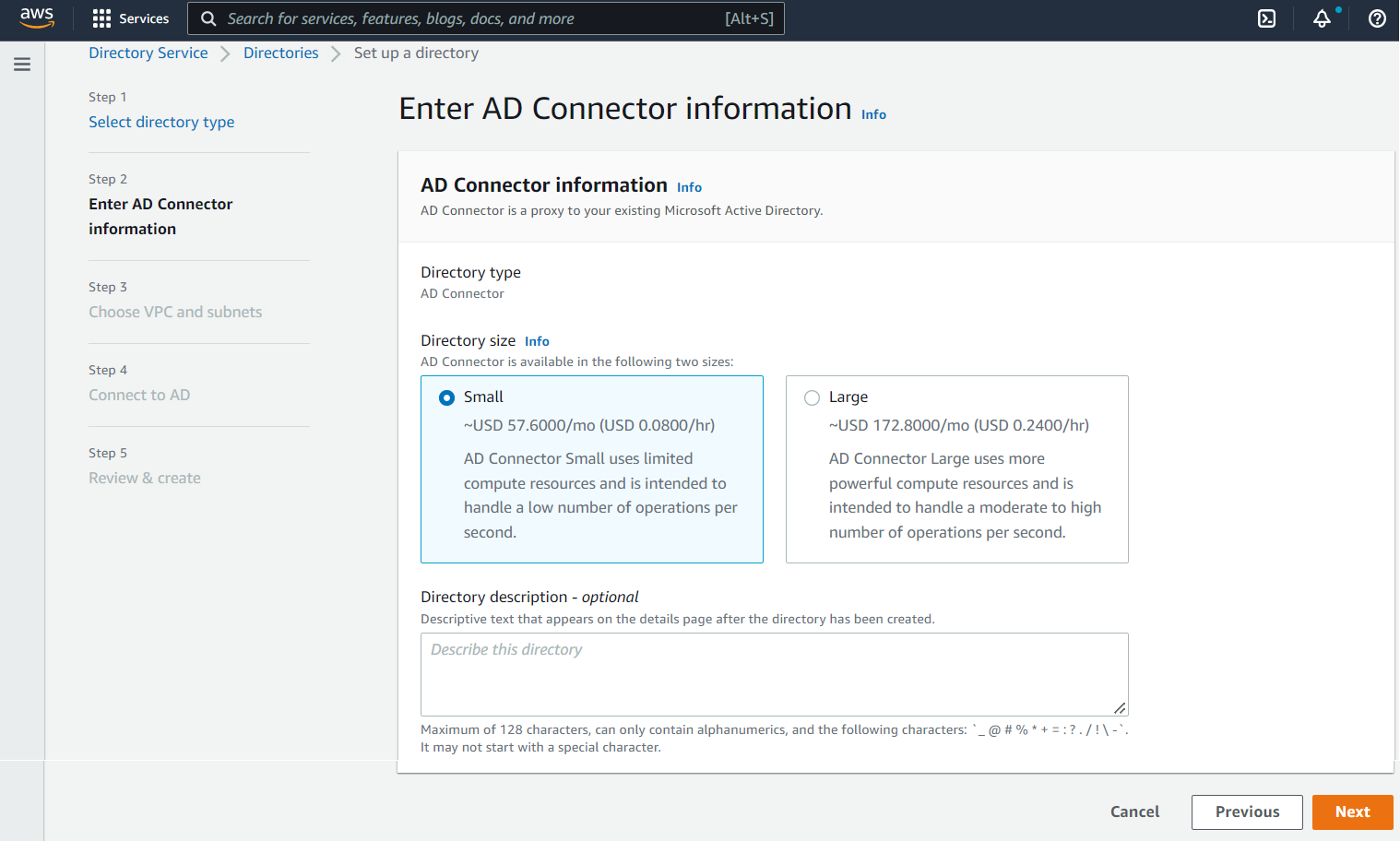This screenshot has width=1400, height=841.
Task: Select the Large directory size option
Action: click(x=812, y=397)
